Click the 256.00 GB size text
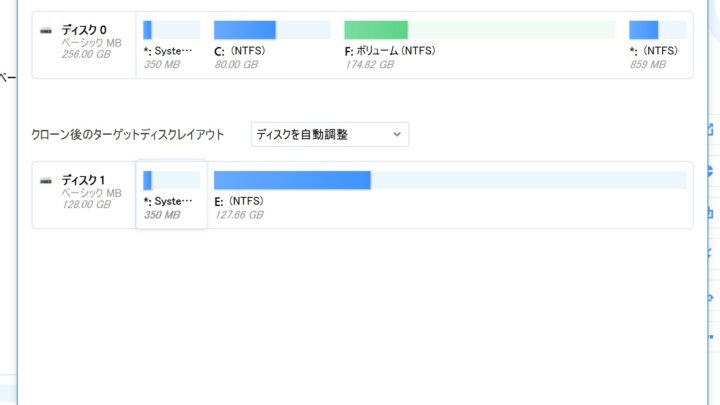This screenshot has width=720, height=405. (86, 54)
